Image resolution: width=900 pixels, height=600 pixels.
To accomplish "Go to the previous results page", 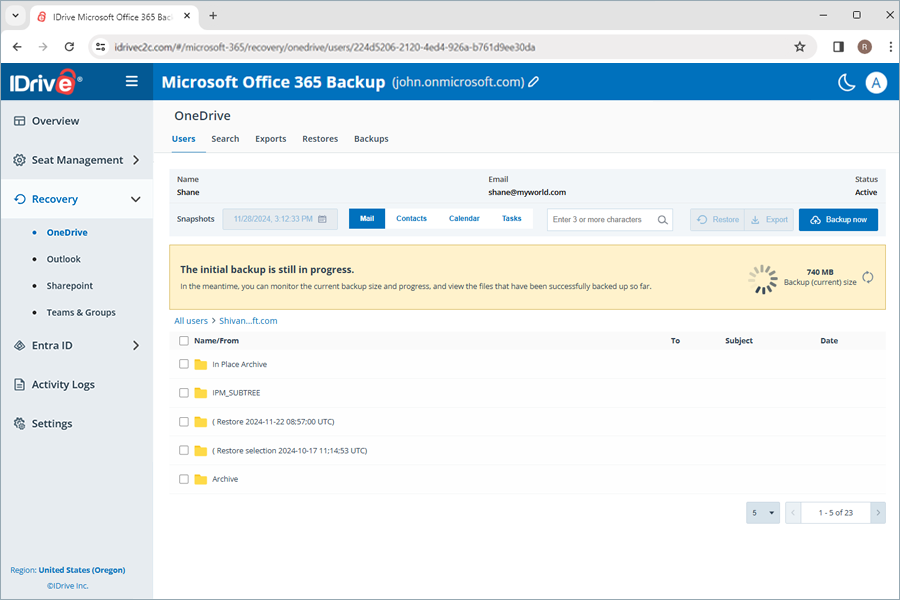I will [793, 513].
